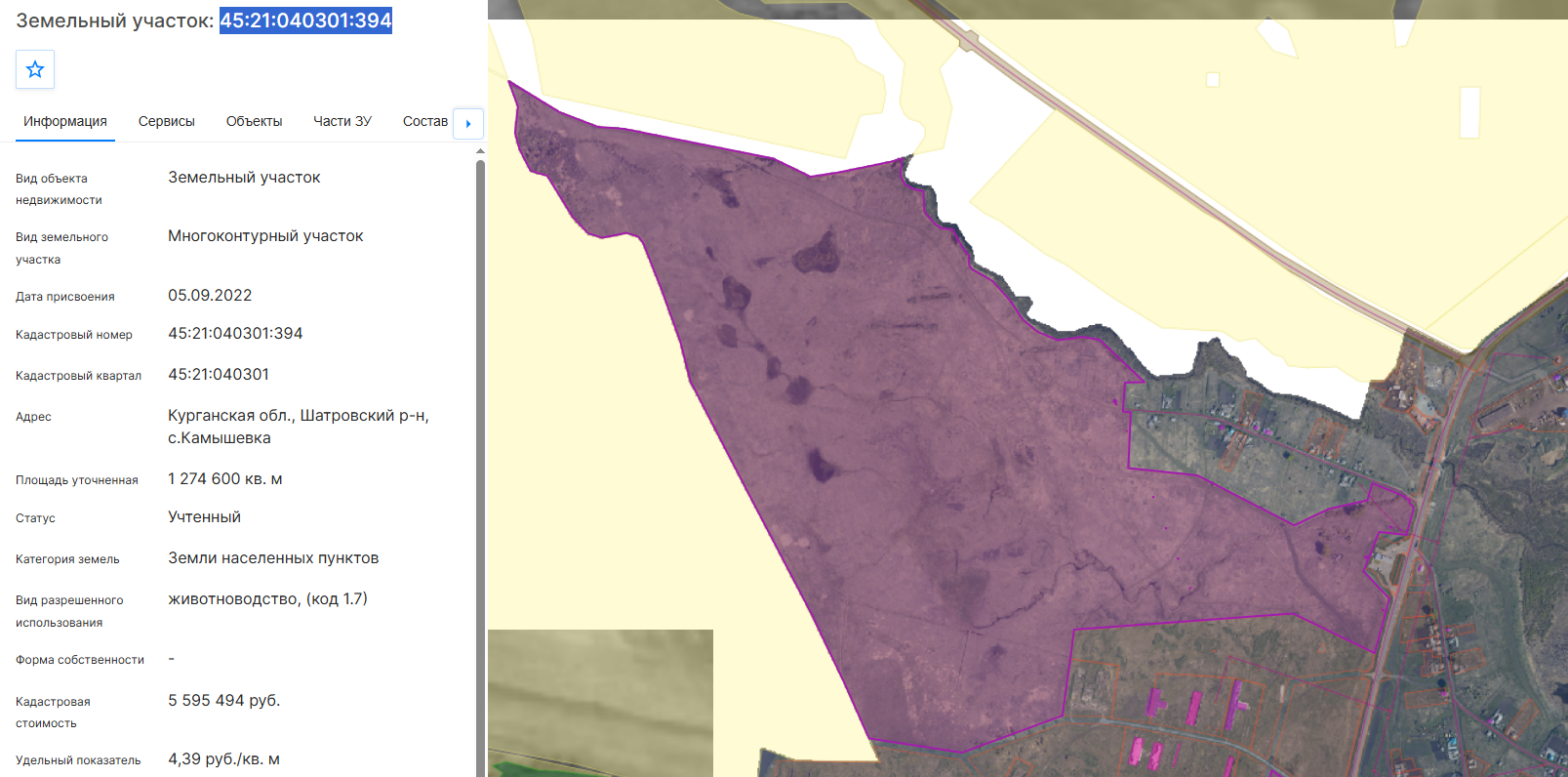Click cadastral value 5 595 494 руб.
This screenshot has width=1568, height=777.
coord(224,701)
